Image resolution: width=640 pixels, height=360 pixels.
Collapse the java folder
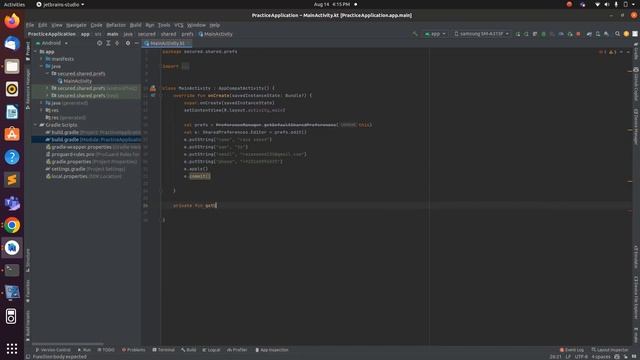pos(41,66)
